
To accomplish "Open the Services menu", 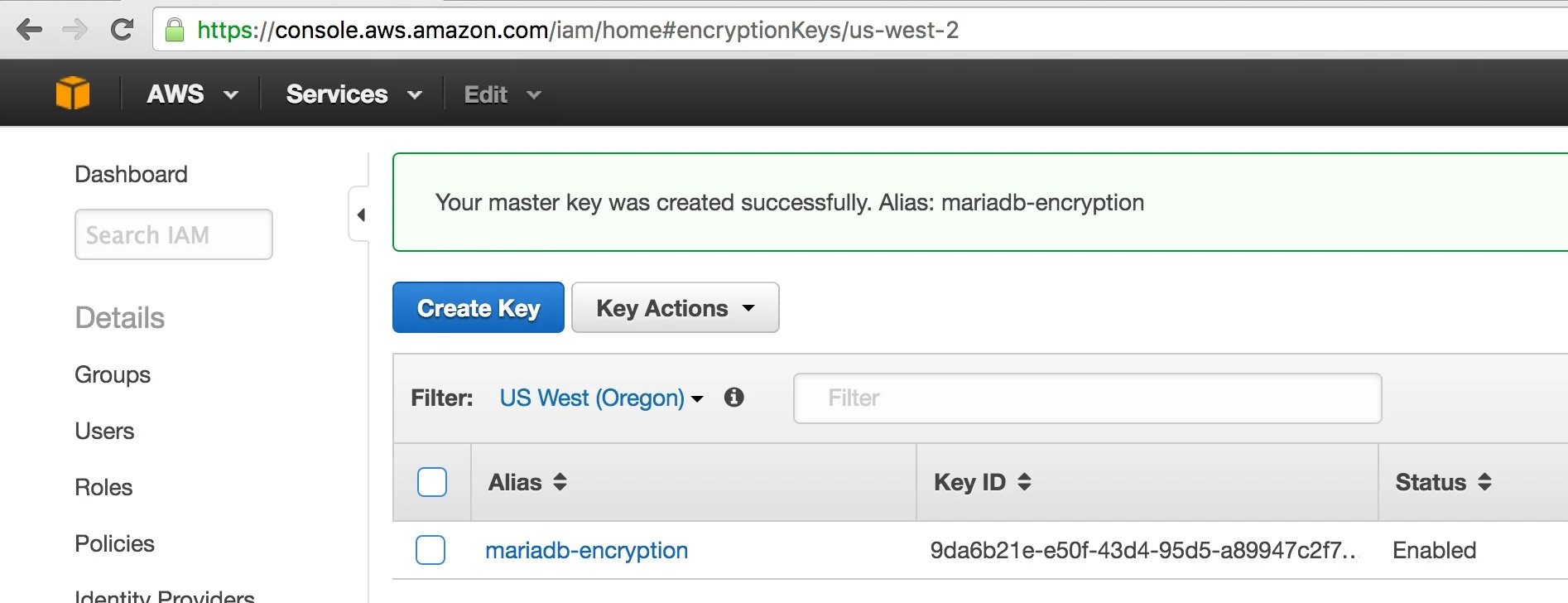I will click(x=354, y=94).
